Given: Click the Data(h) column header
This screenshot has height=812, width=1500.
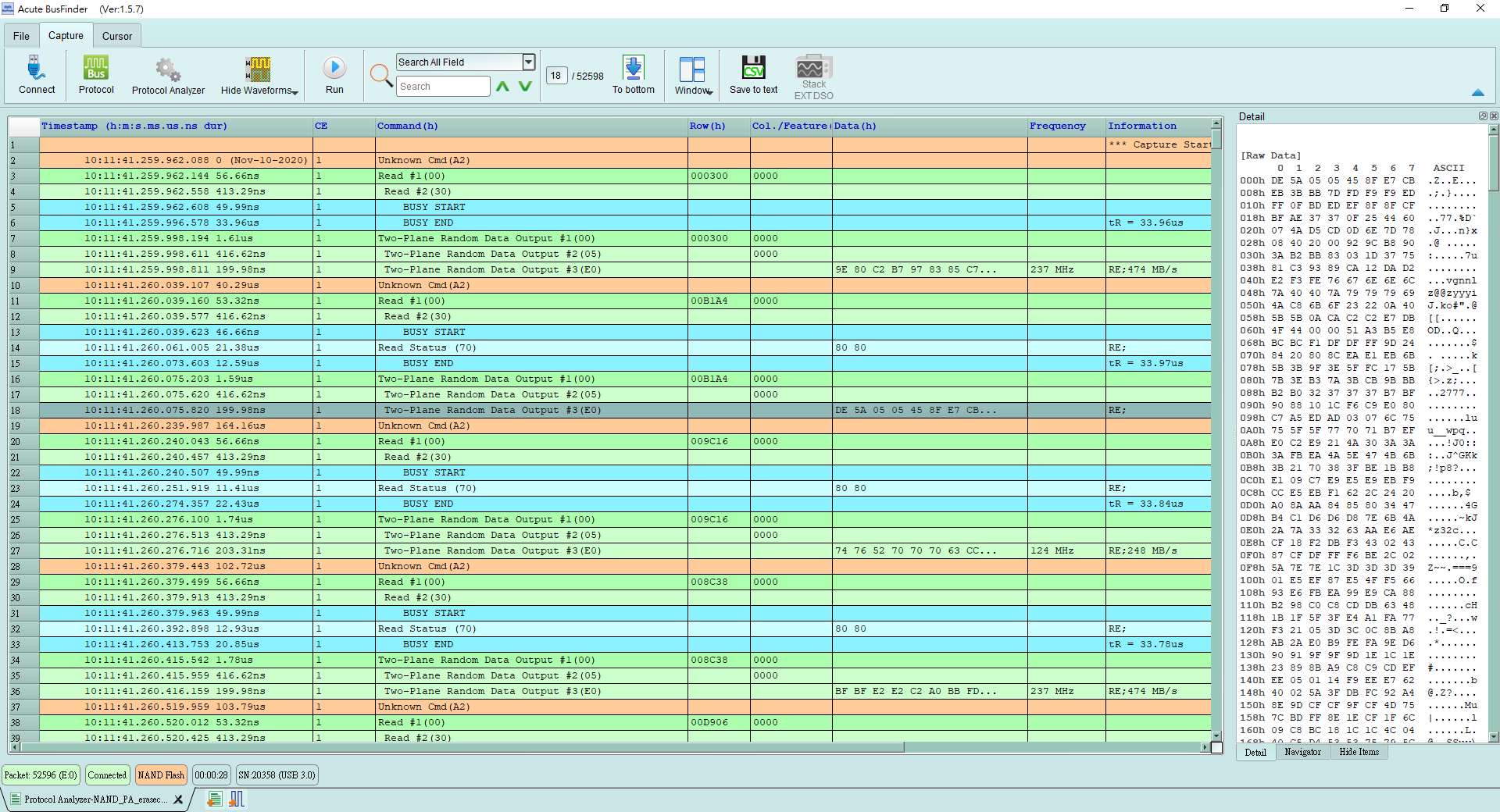Looking at the screenshot, I should coord(930,126).
